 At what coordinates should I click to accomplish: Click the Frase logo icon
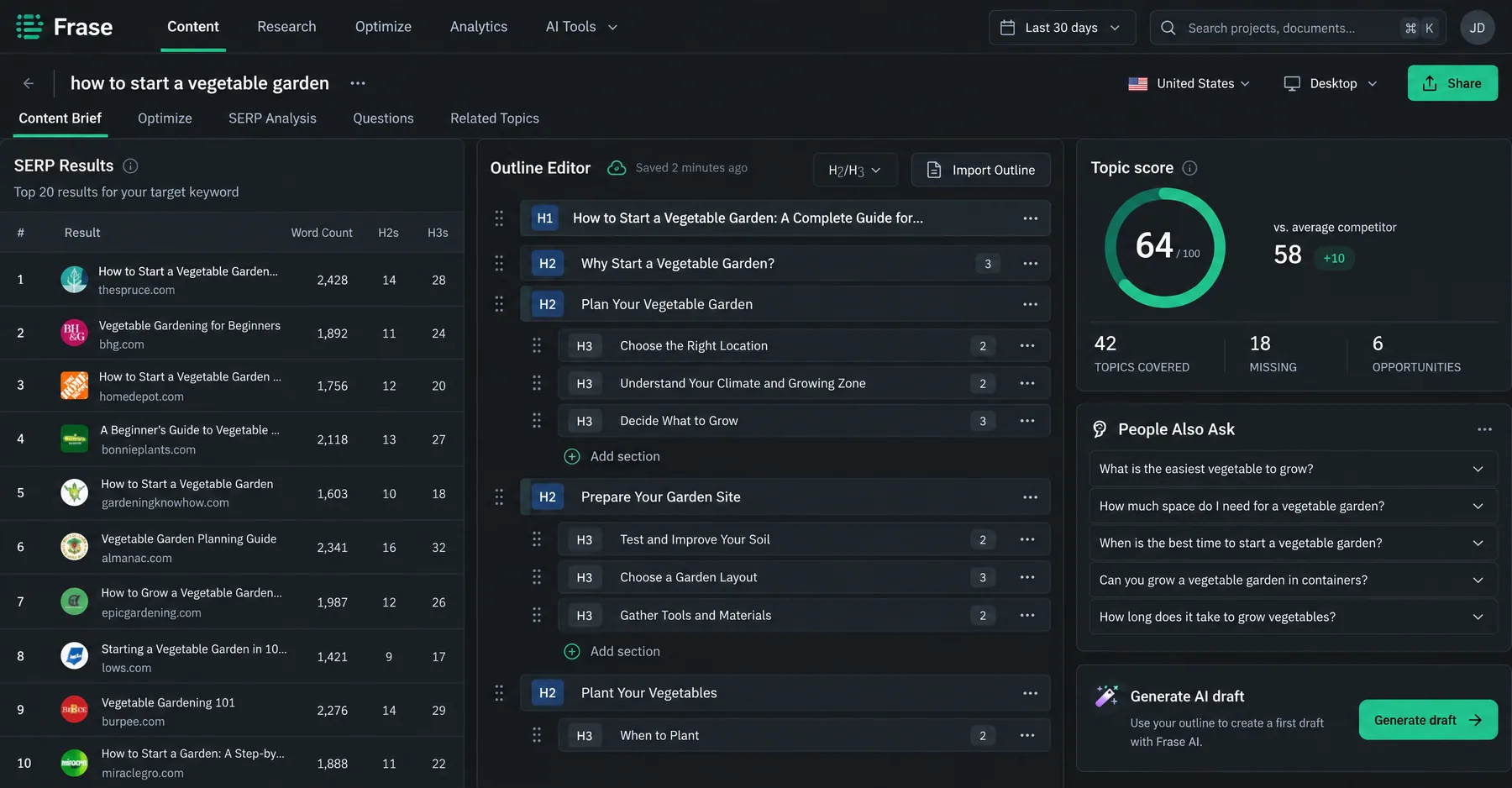pyautogui.click(x=29, y=27)
